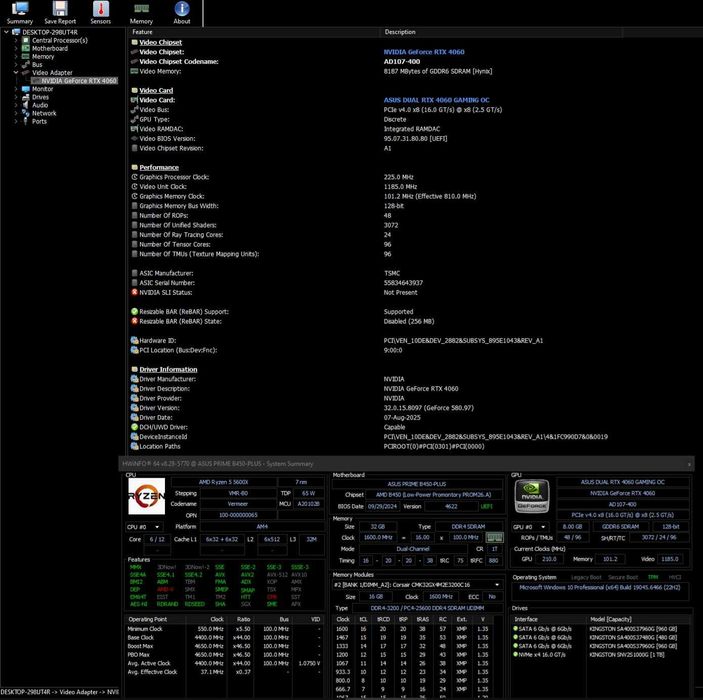This screenshot has width=703, height=700.
Task: Click the Memory toolbar icon
Action: tap(141, 13)
